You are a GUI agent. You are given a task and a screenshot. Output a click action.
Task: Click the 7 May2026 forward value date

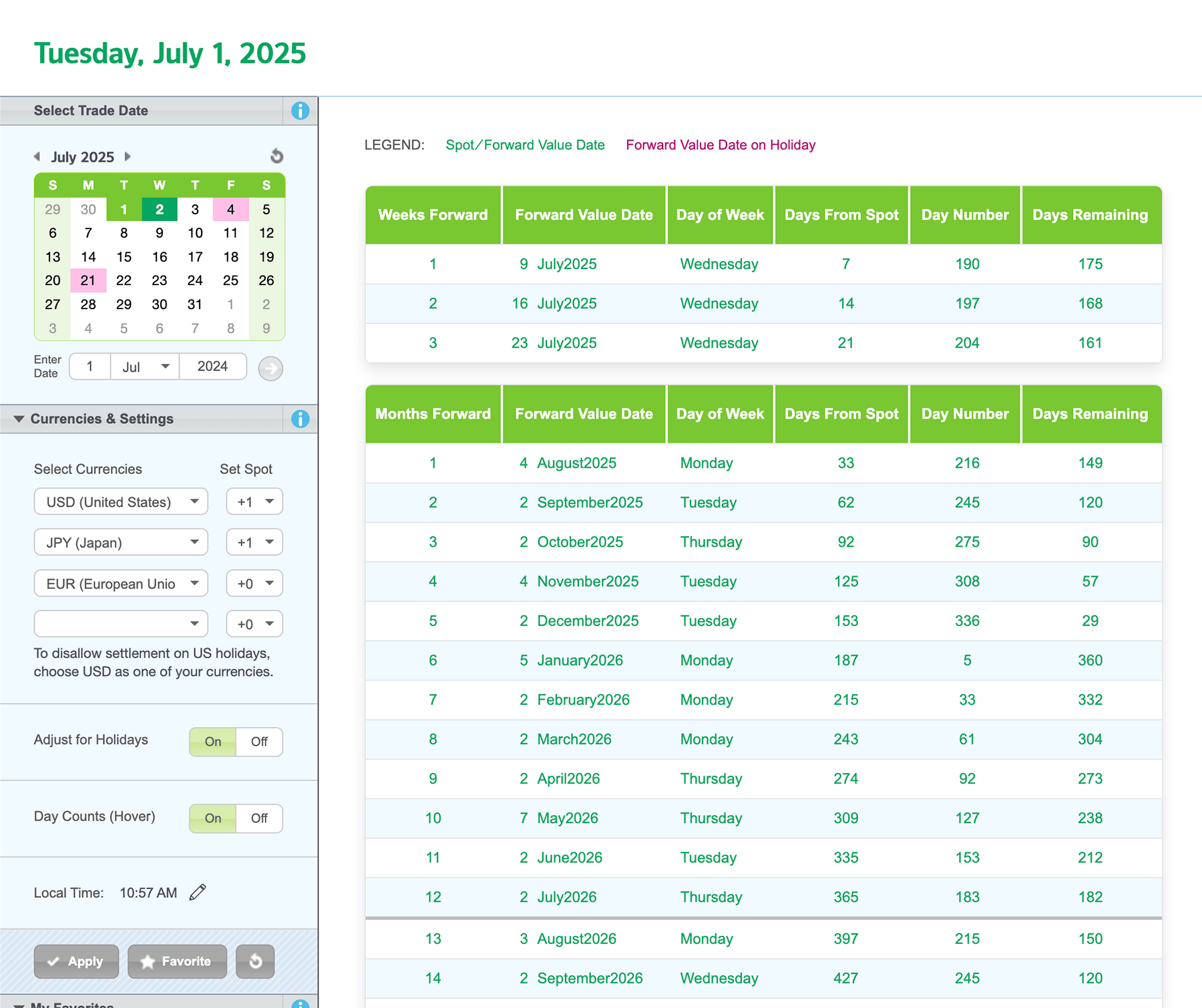(558, 818)
